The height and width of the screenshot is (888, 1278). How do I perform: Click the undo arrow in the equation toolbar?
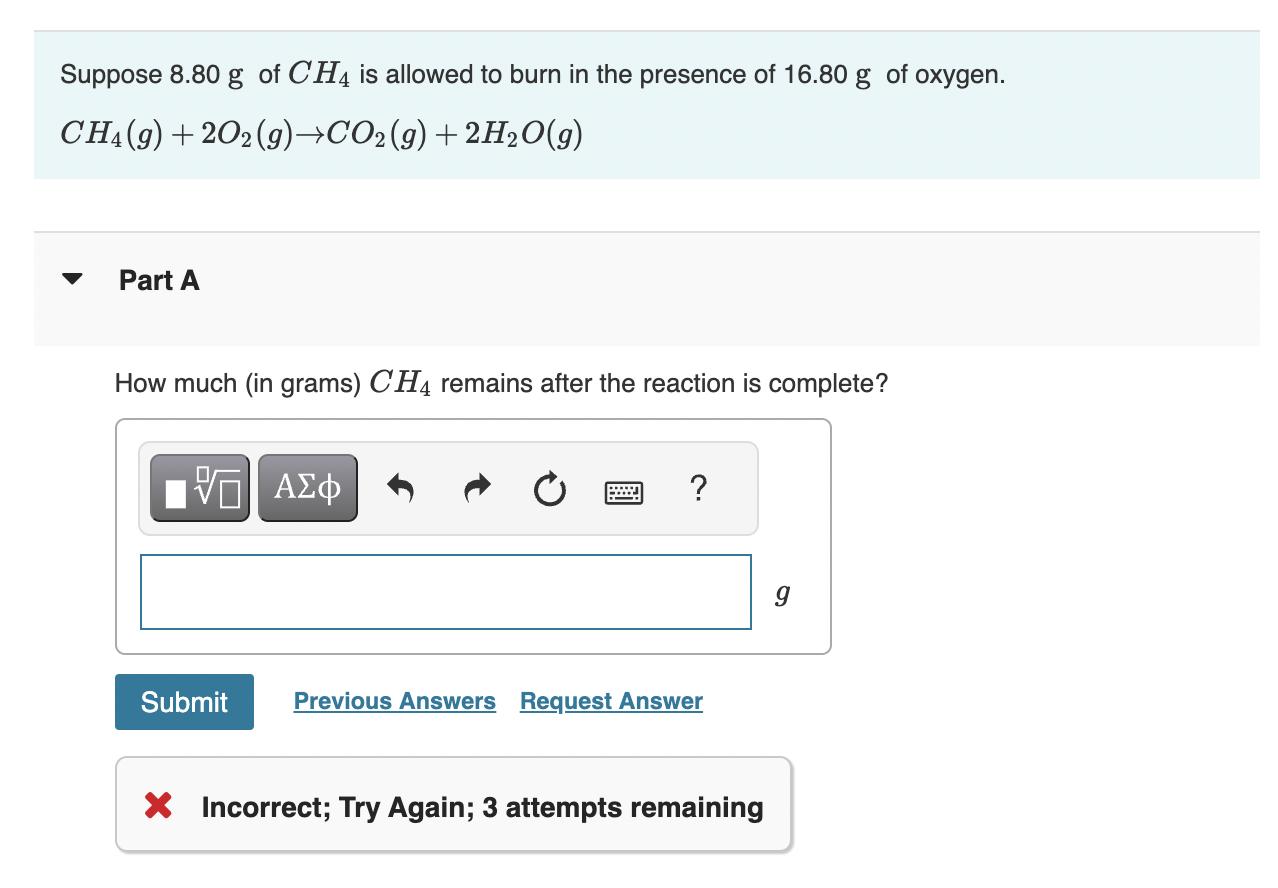[401, 487]
